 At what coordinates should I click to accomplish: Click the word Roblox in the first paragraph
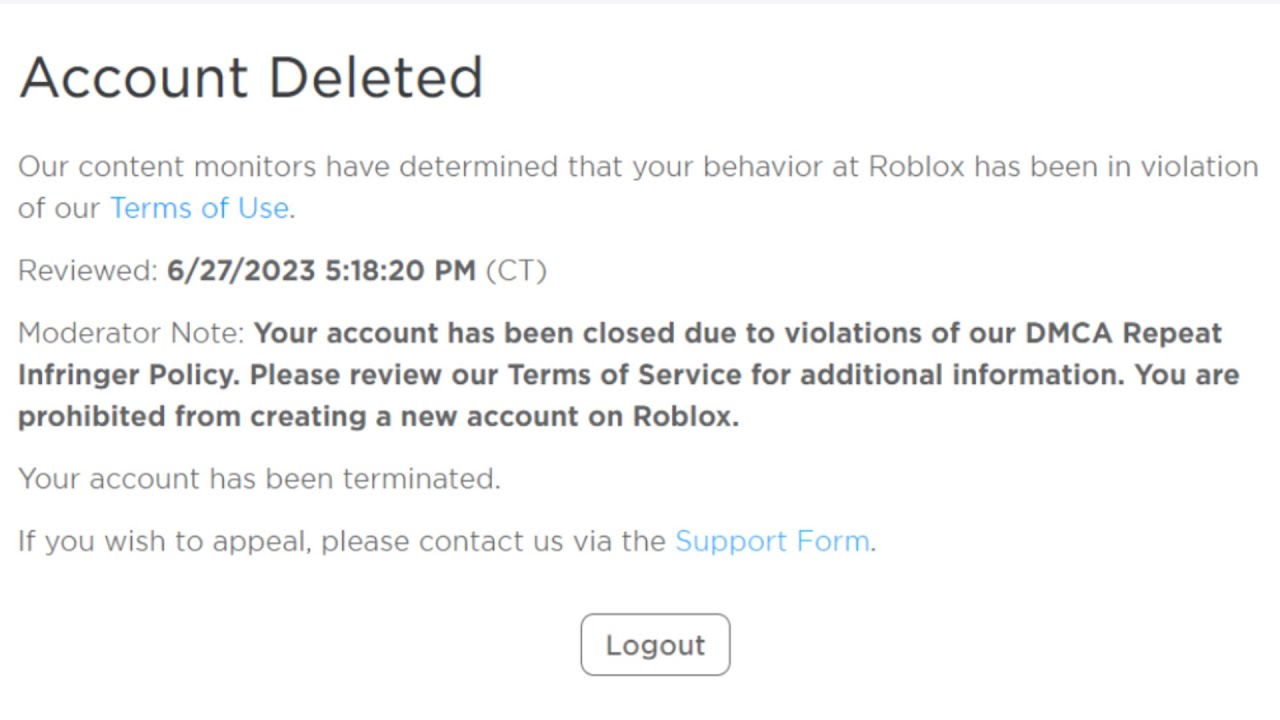tap(916, 166)
